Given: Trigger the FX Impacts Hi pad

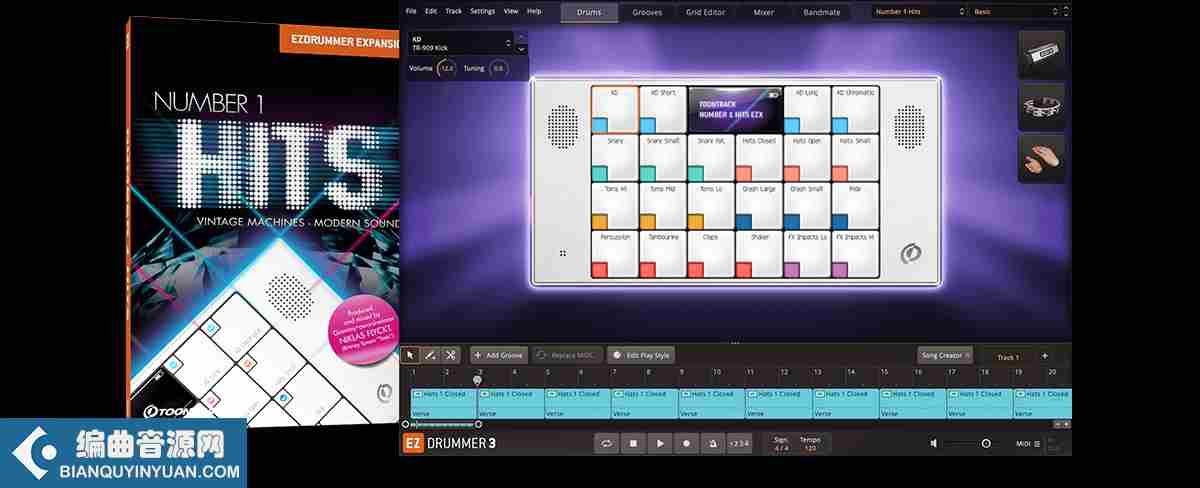Looking at the screenshot, I should [856, 254].
